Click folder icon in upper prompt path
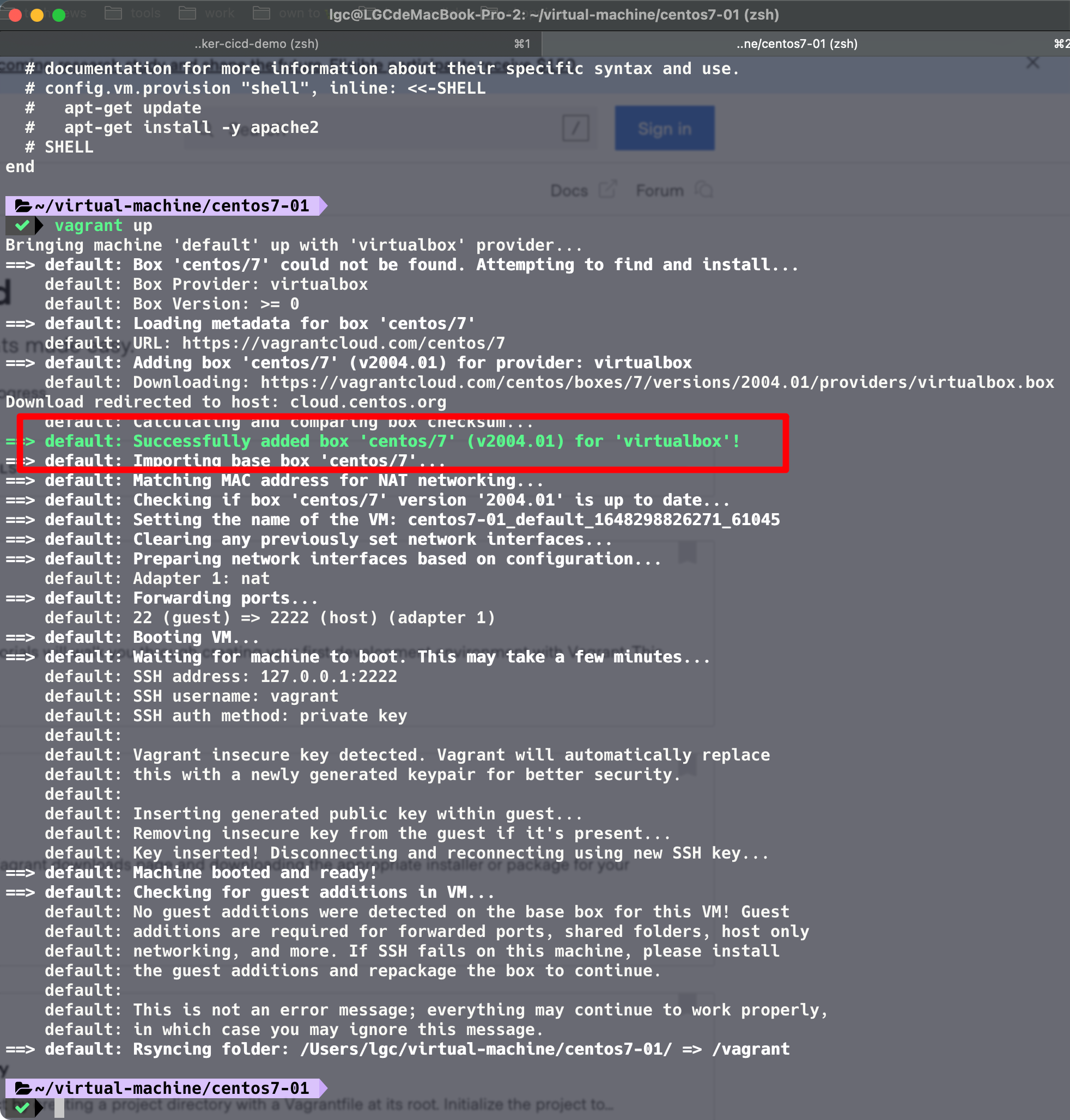1070x1120 pixels. (23, 206)
